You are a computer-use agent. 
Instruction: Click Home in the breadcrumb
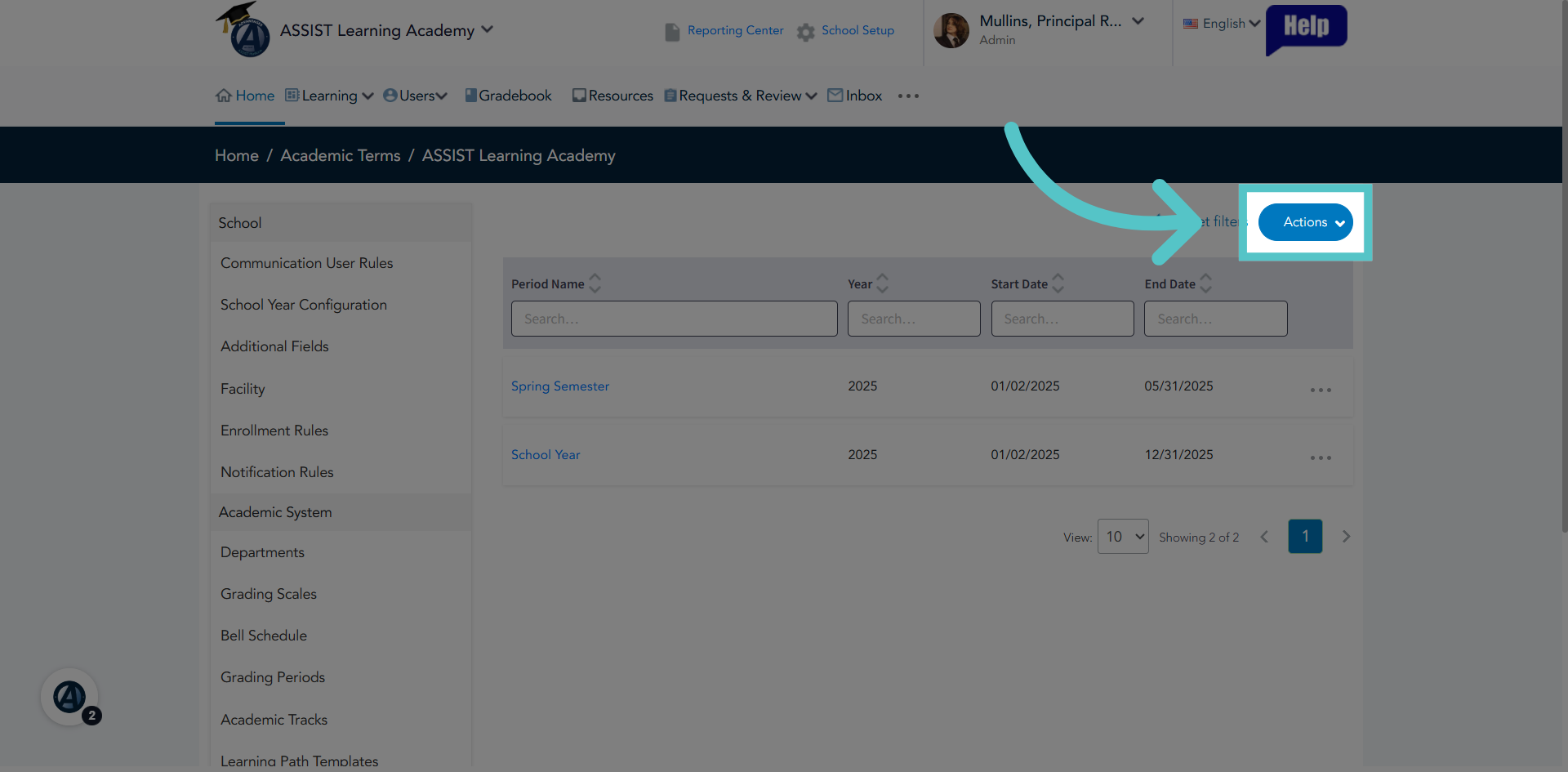237,155
